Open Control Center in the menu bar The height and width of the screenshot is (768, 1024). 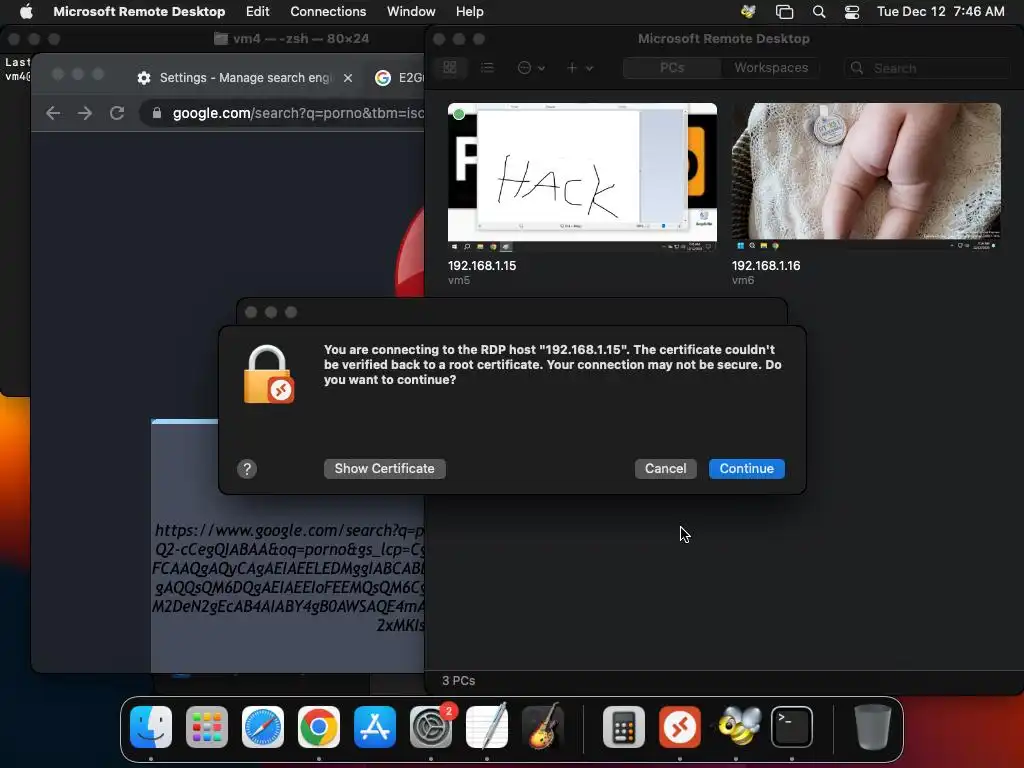coord(852,11)
